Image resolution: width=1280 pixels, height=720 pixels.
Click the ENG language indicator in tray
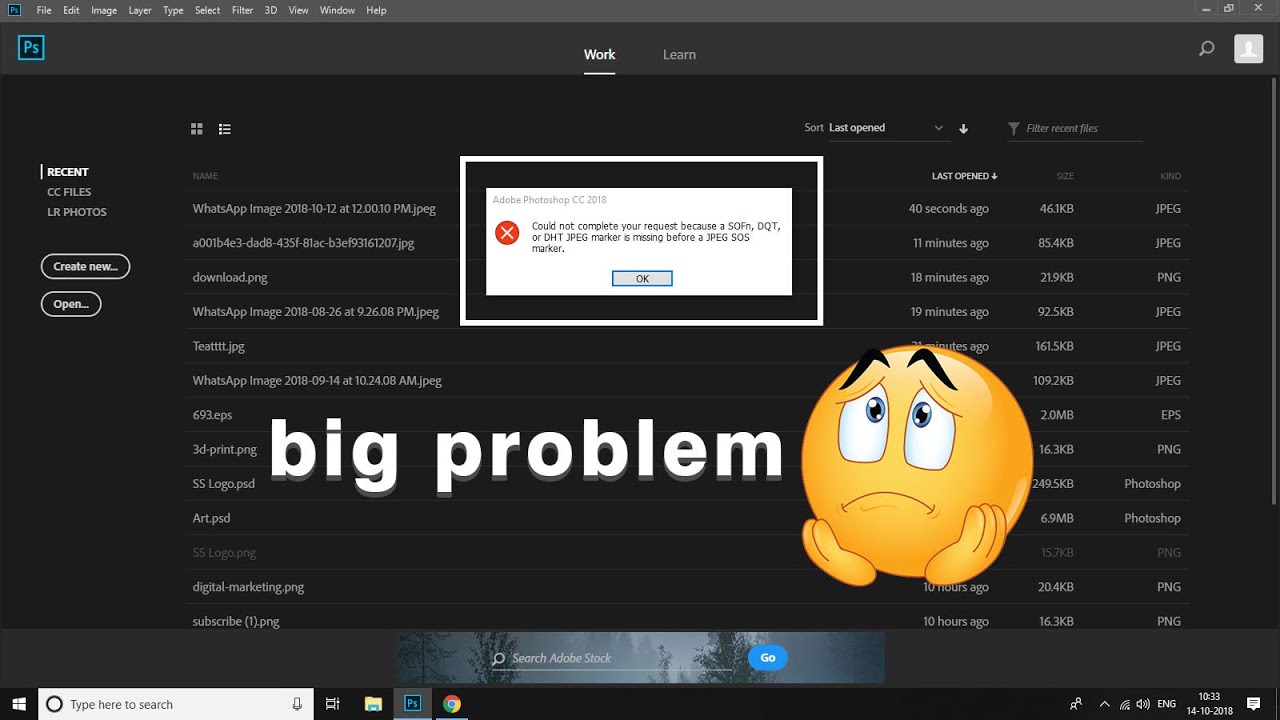coord(1167,704)
